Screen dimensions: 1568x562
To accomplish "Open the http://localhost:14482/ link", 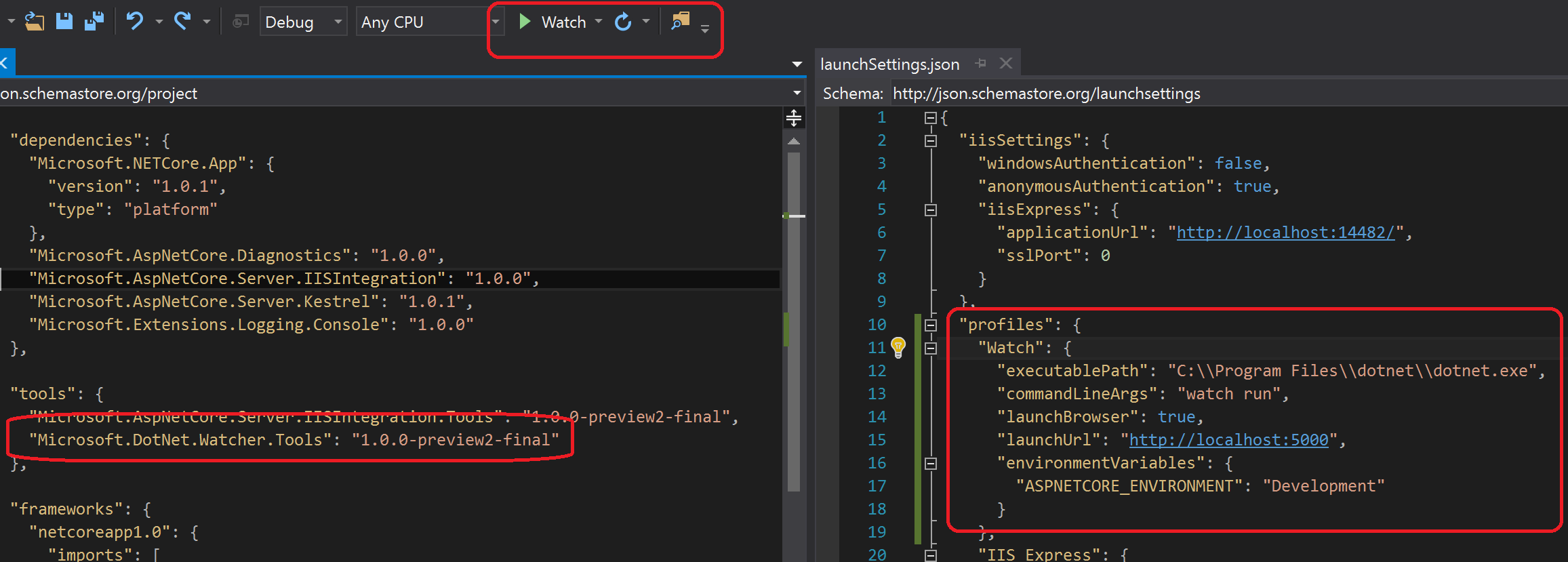I will point(1285,233).
